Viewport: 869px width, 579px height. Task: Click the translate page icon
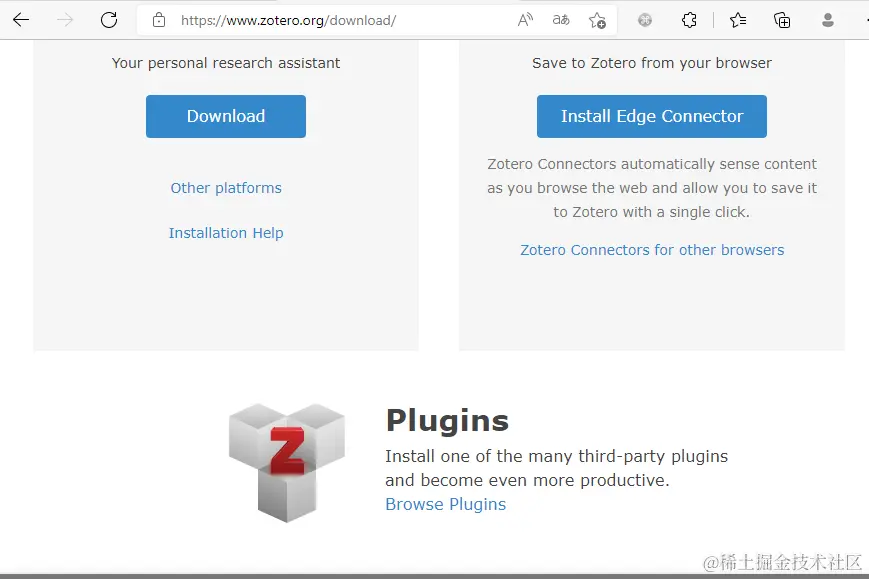pyautogui.click(x=561, y=21)
